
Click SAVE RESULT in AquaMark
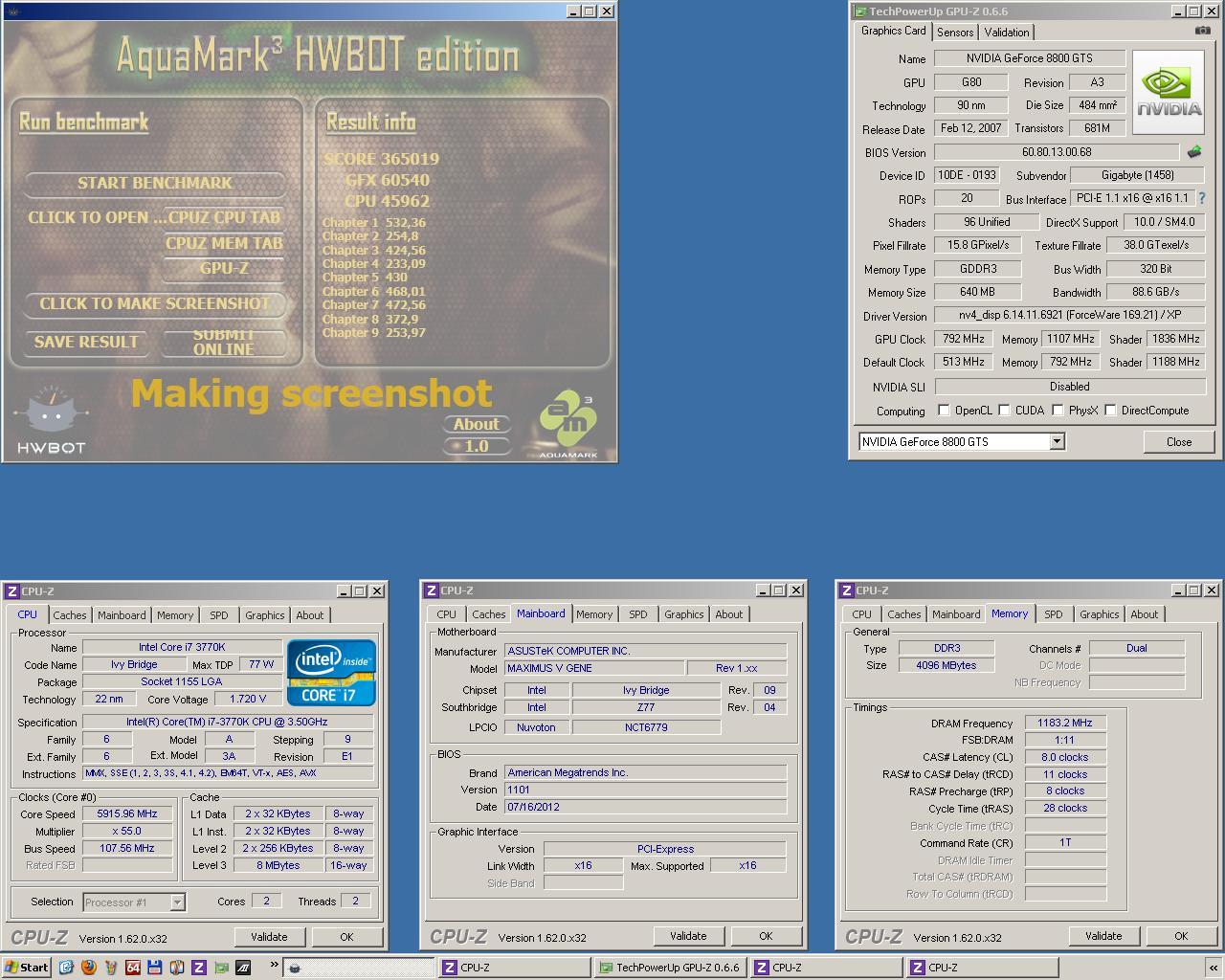point(86,342)
